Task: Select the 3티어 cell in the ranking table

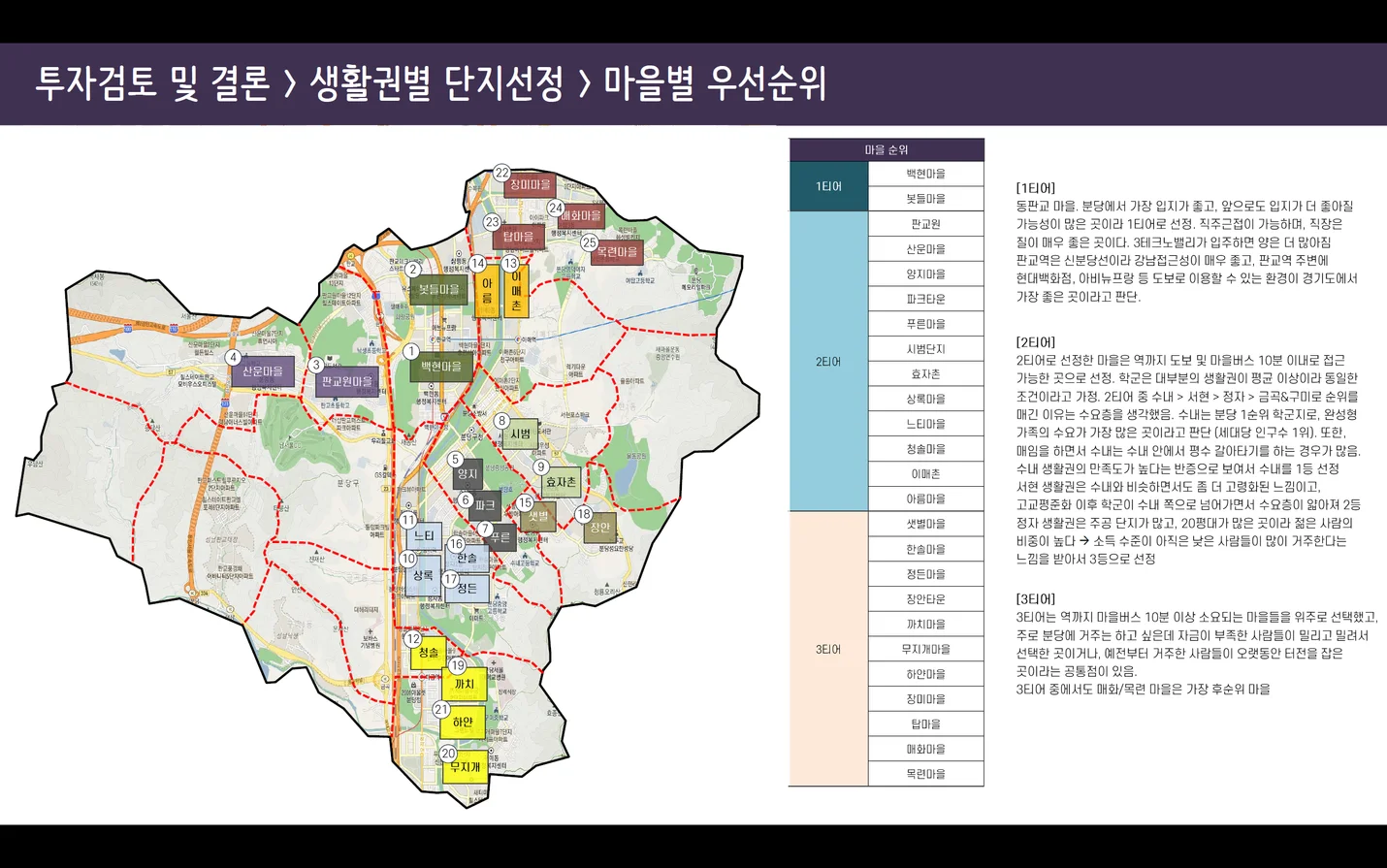Action: click(828, 649)
